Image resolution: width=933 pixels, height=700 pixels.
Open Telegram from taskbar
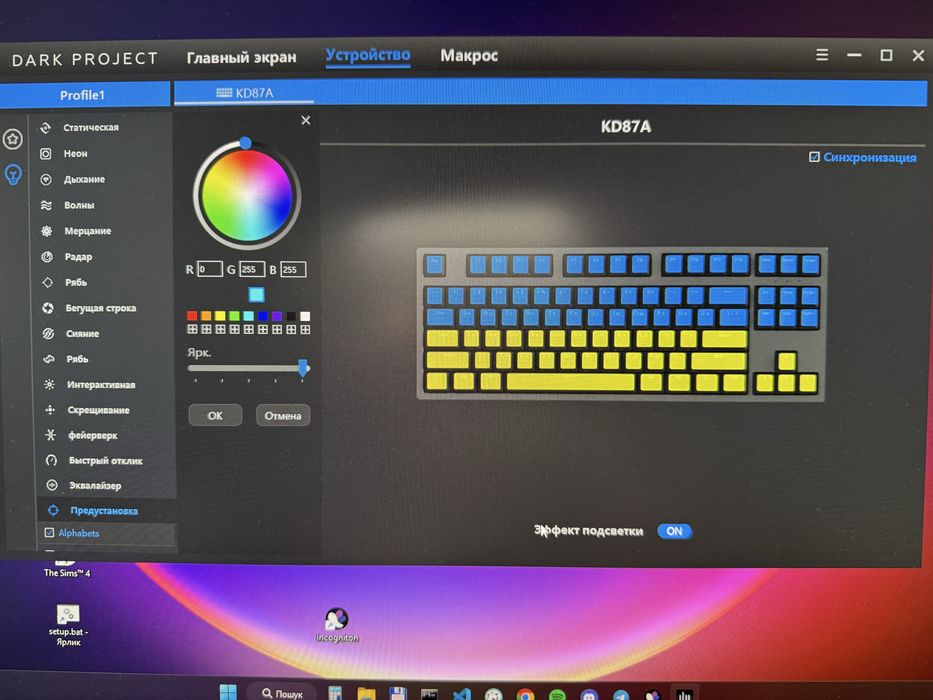621,695
